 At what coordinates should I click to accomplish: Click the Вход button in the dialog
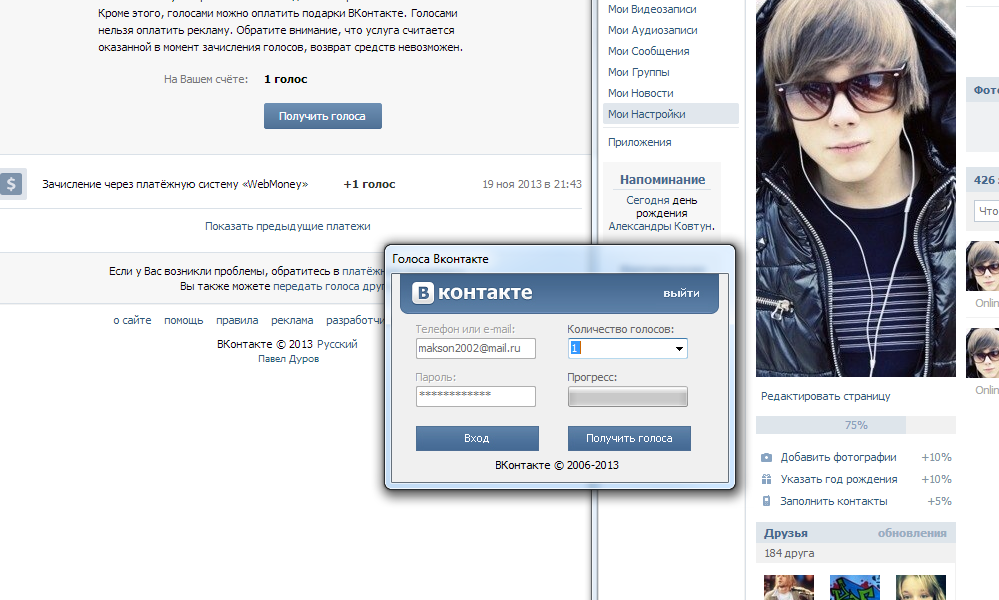[477, 438]
